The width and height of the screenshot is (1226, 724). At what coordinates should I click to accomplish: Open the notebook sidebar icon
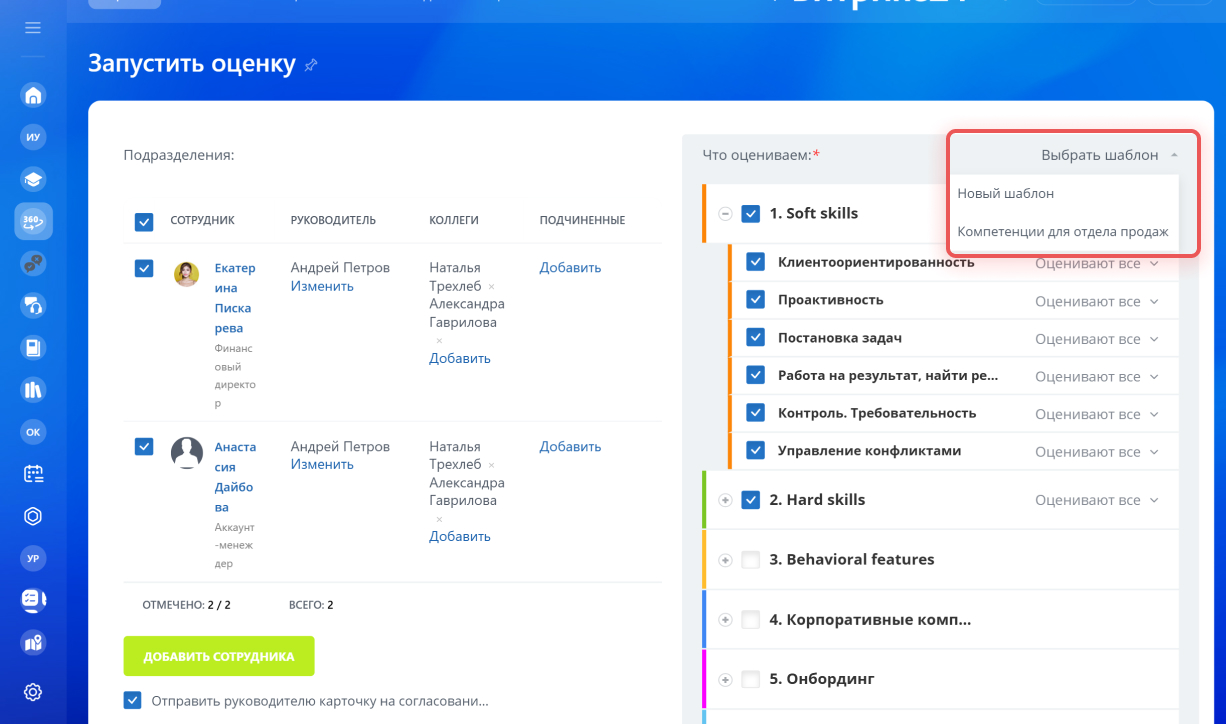33,348
